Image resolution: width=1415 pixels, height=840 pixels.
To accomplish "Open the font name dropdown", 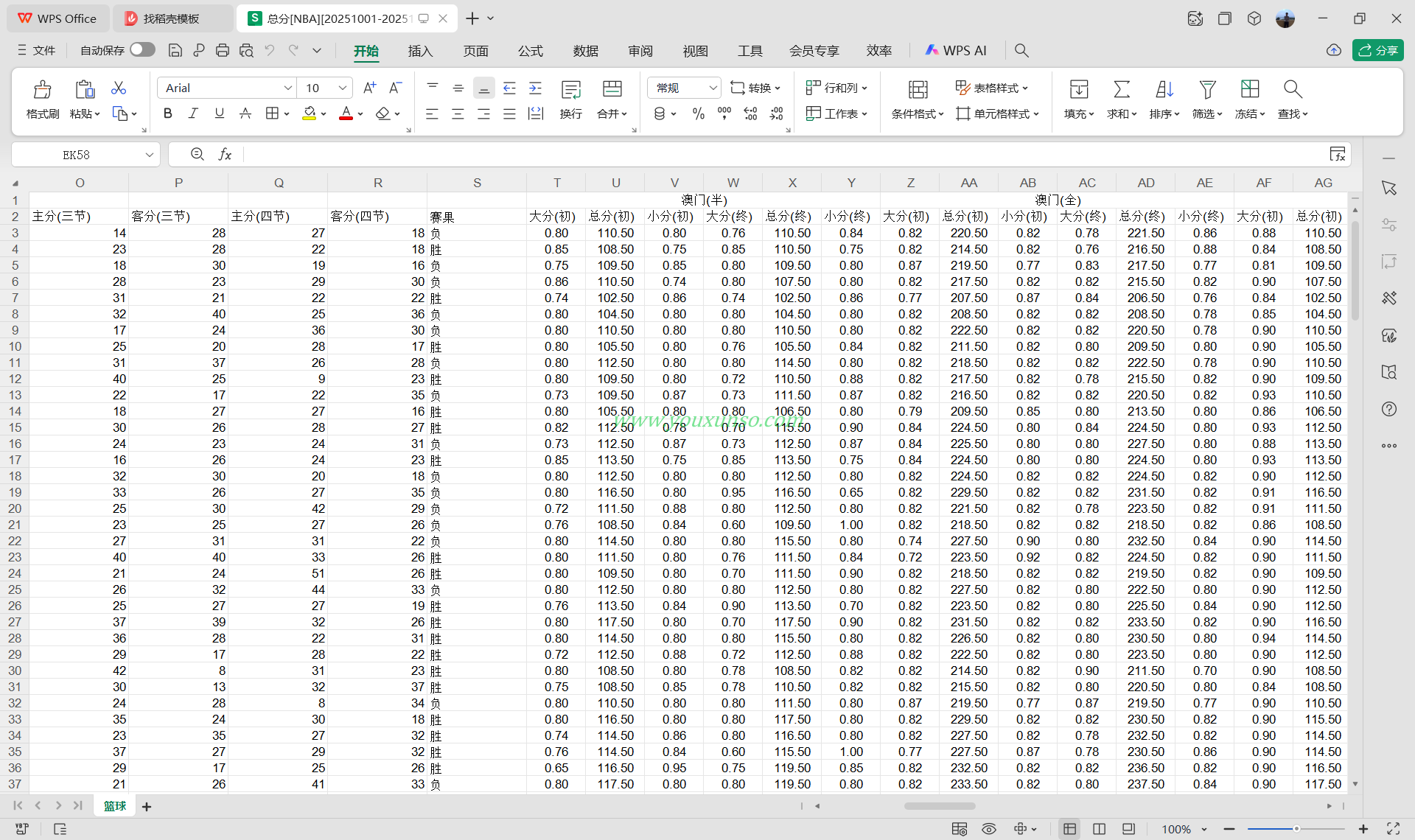I will (287, 88).
